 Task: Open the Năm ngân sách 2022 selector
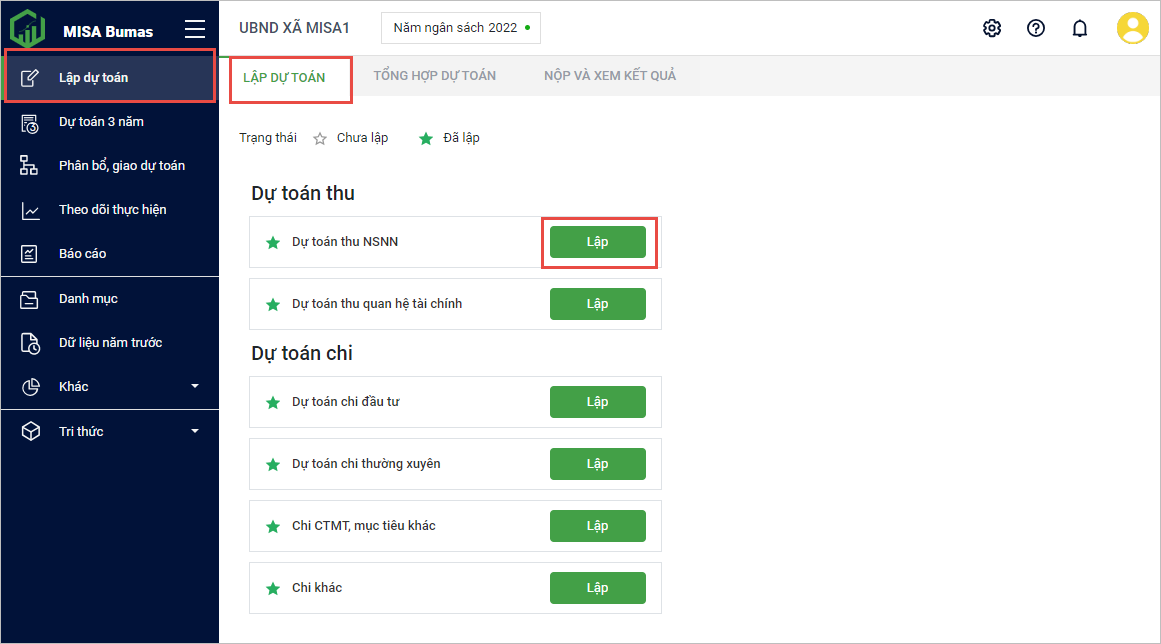460,28
